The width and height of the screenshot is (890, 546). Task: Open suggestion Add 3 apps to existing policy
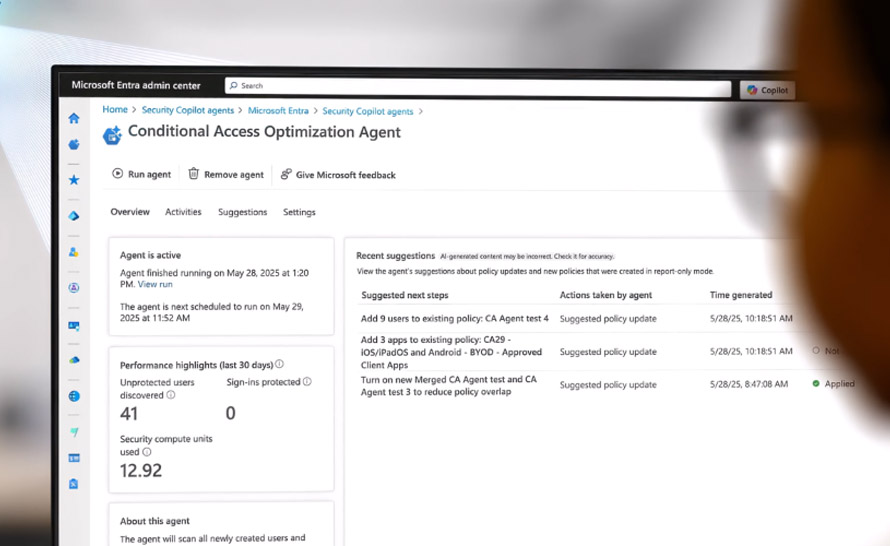pyautogui.click(x=451, y=352)
